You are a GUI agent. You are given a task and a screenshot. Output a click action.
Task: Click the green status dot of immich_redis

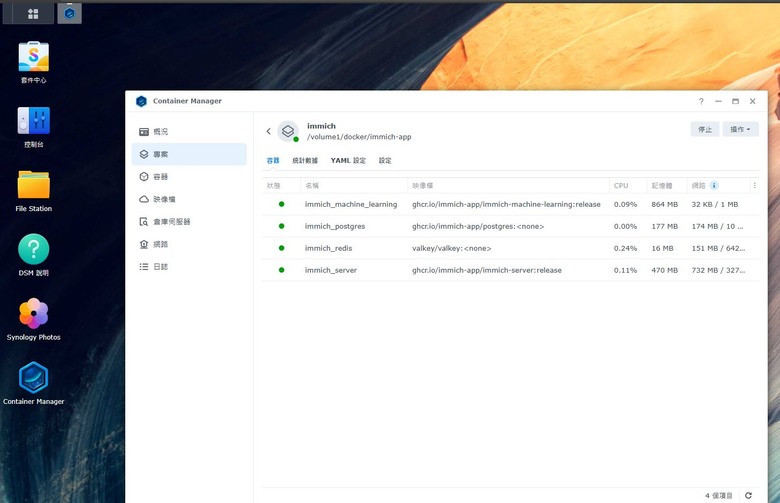282,248
